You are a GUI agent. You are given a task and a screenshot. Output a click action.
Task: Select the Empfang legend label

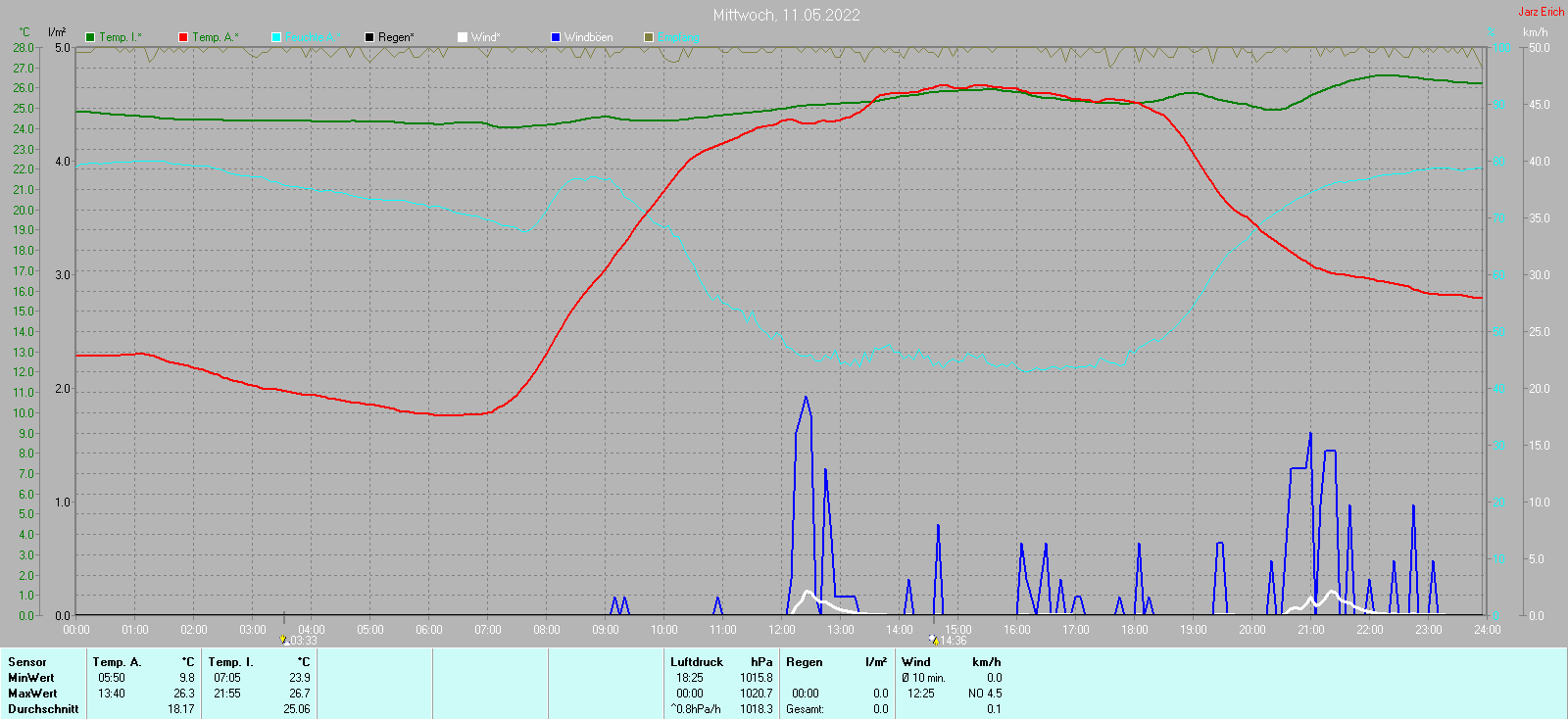pos(678,37)
